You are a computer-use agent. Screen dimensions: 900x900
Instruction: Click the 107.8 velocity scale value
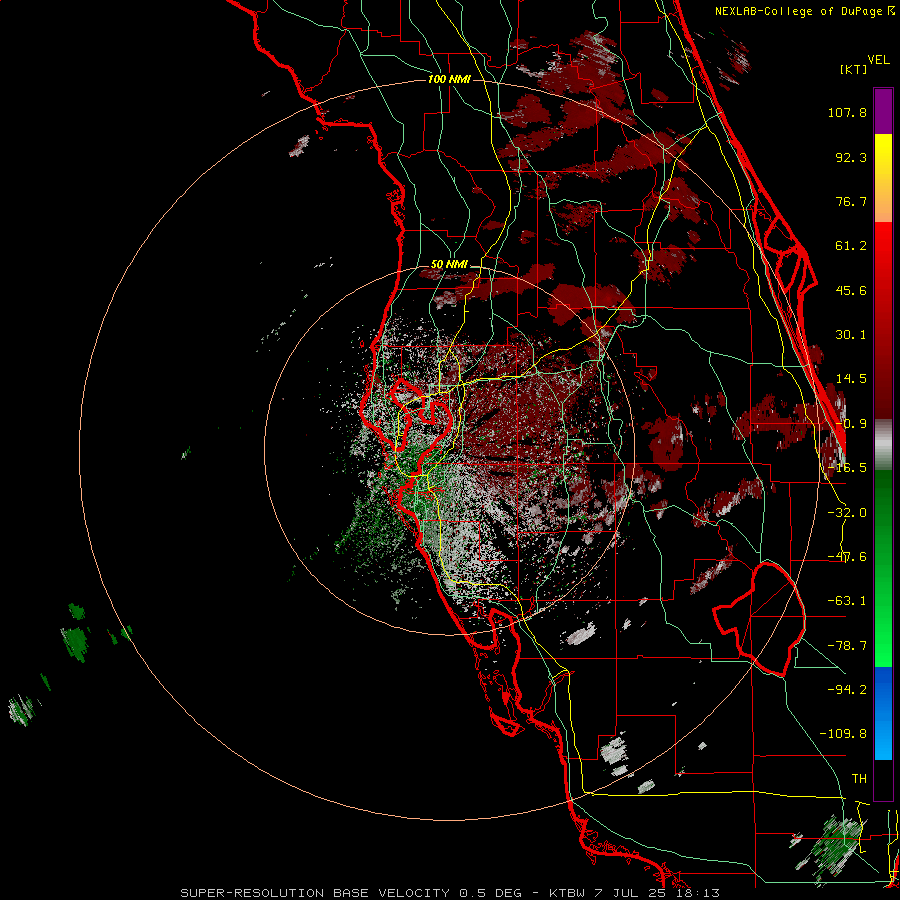(847, 112)
